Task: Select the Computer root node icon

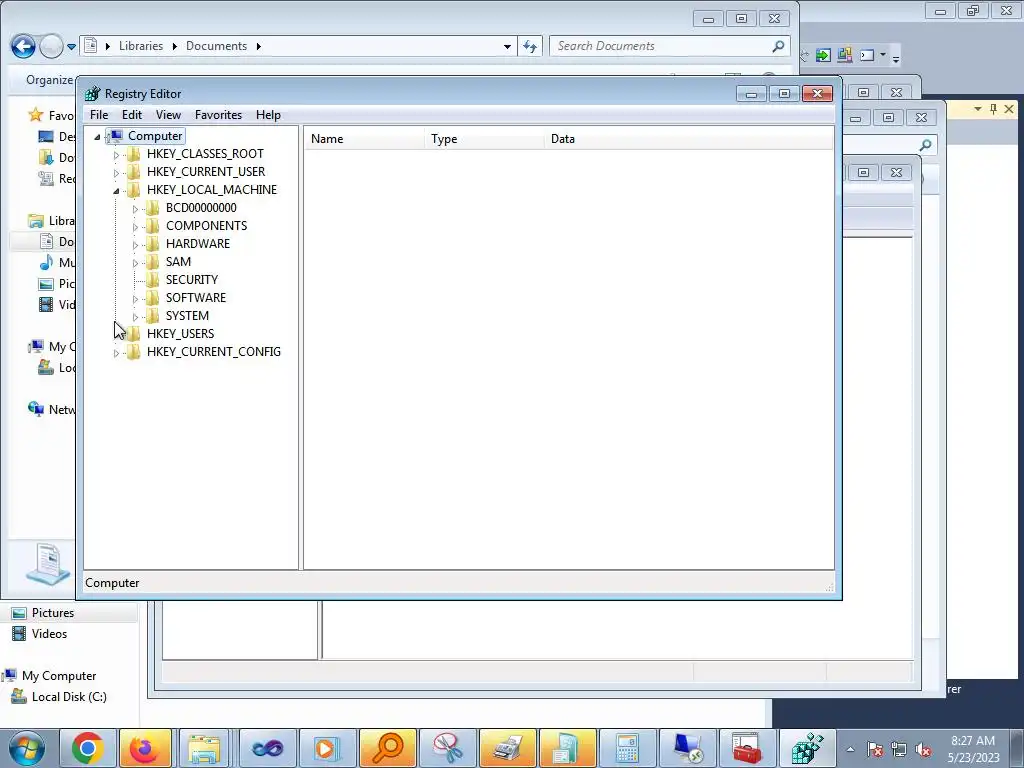Action: tap(115, 136)
